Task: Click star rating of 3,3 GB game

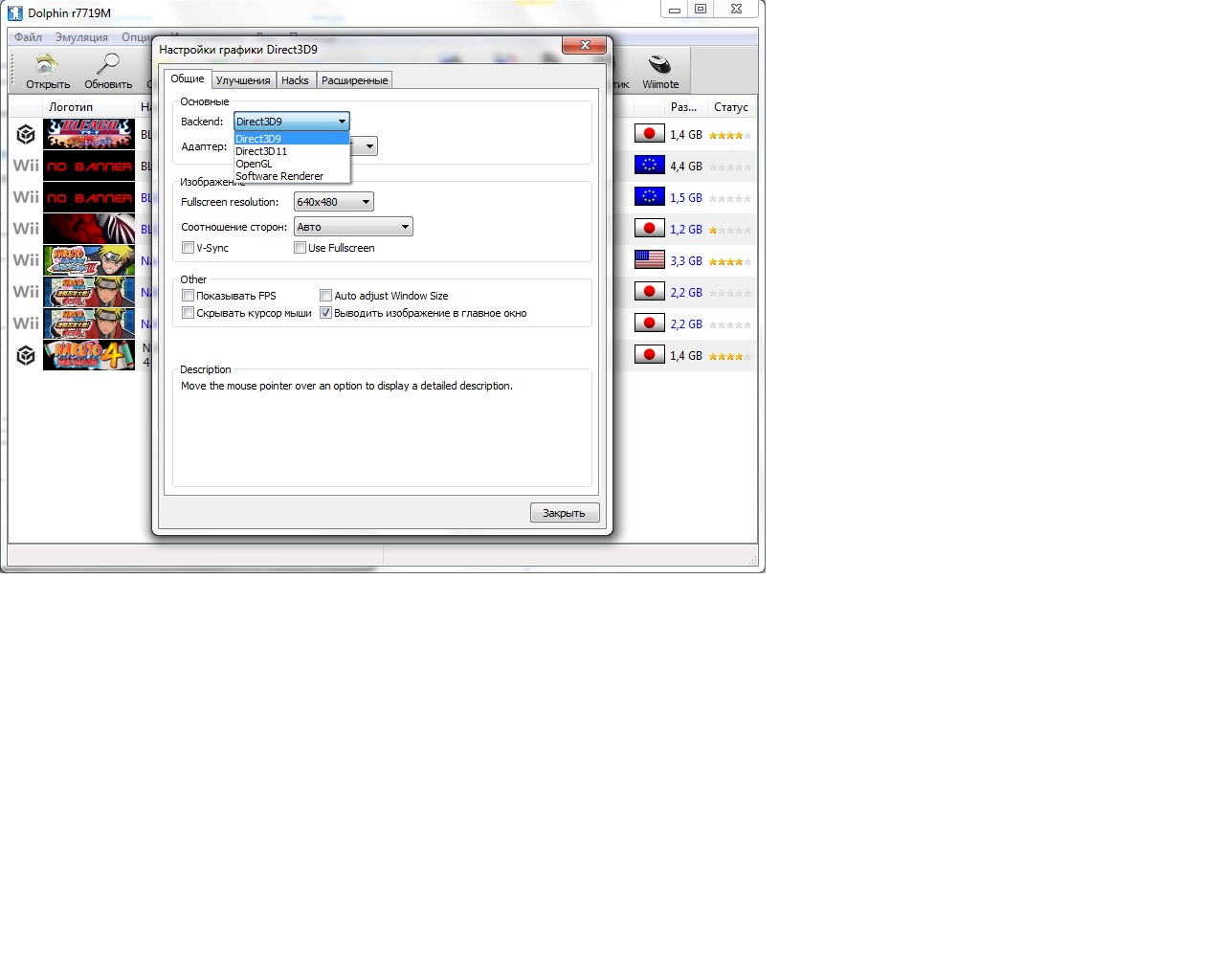Action: (x=730, y=261)
